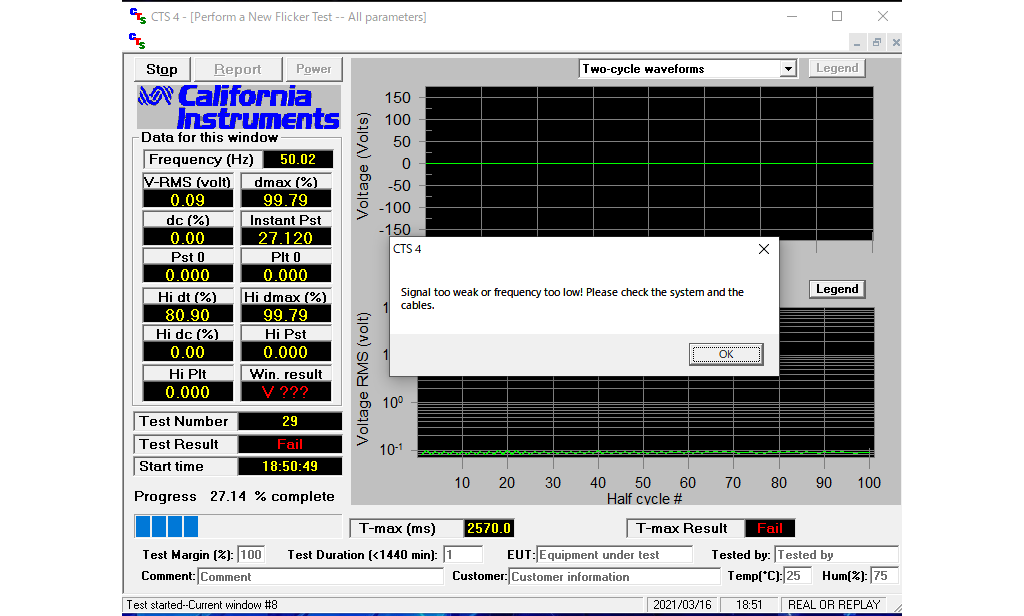
Task: Click the Instant Pst value 27.120
Action: coord(285,238)
